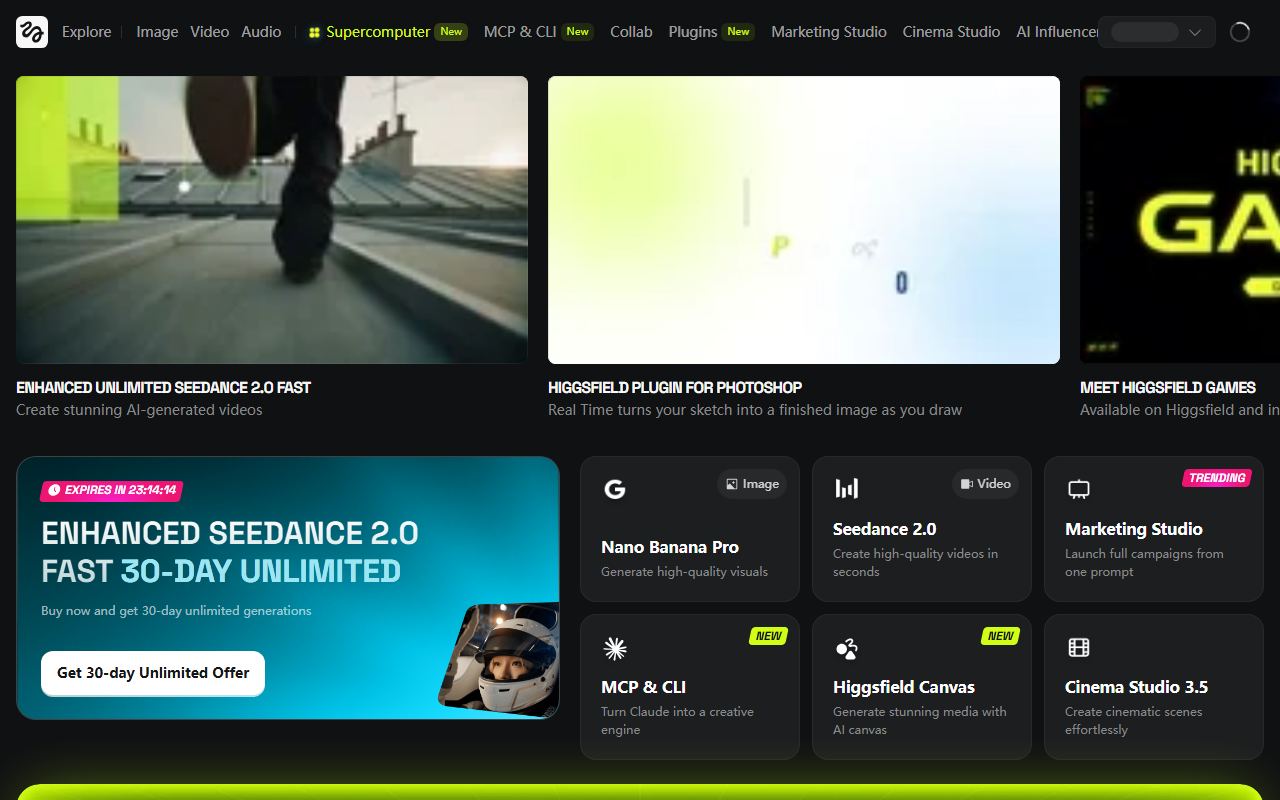Open the Cinema Studio nav link
Image resolution: width=1280 pixels, height=800 pixels.
pyautogui.click(x=951, y=32)
